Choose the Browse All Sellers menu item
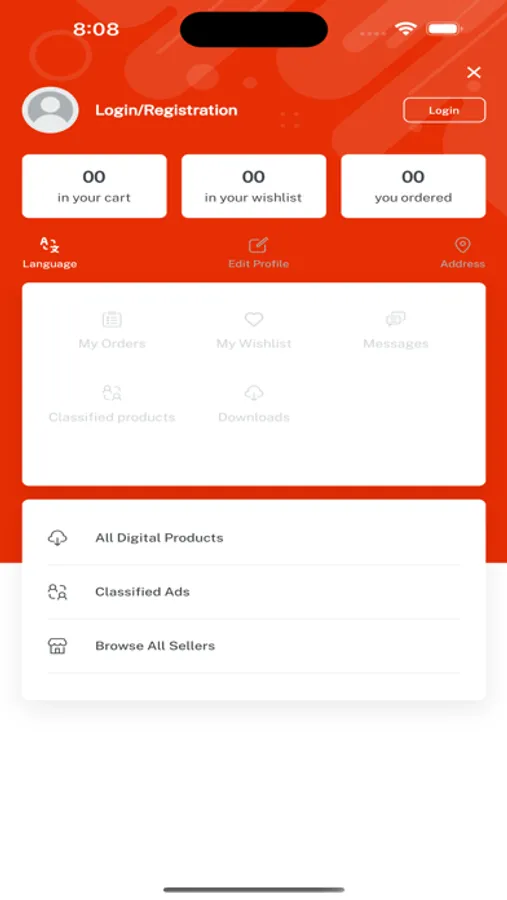 pos(254,646)
